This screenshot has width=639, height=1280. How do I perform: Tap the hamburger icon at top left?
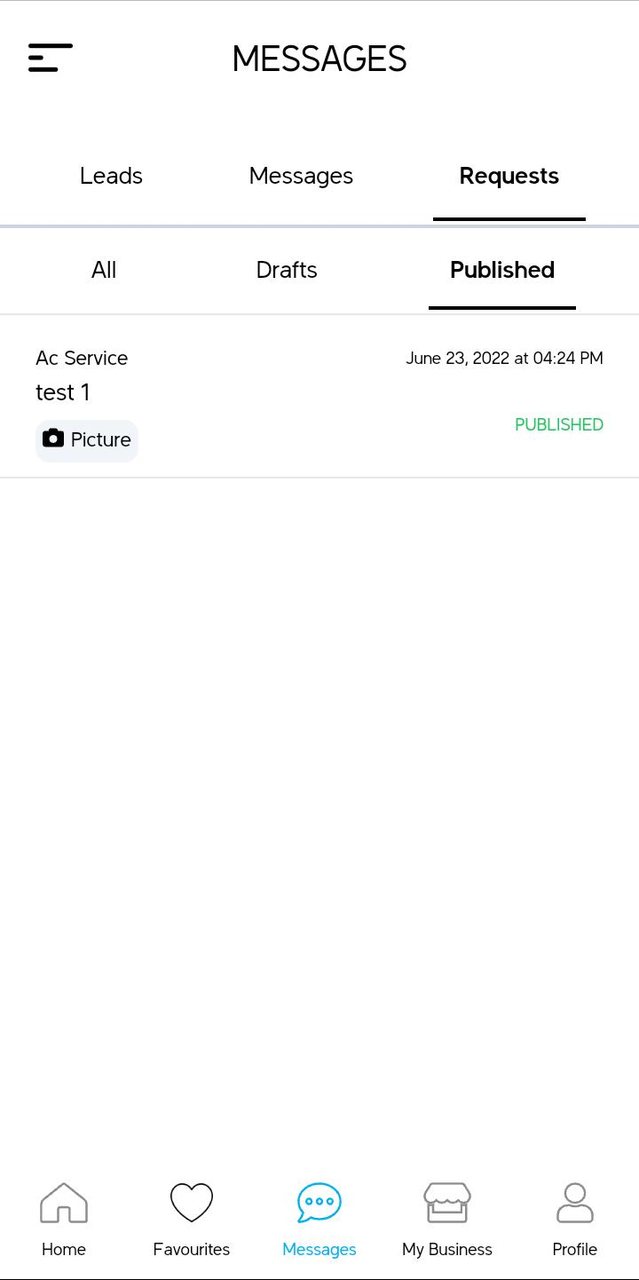pyautogui.click(x=50, y=58)
